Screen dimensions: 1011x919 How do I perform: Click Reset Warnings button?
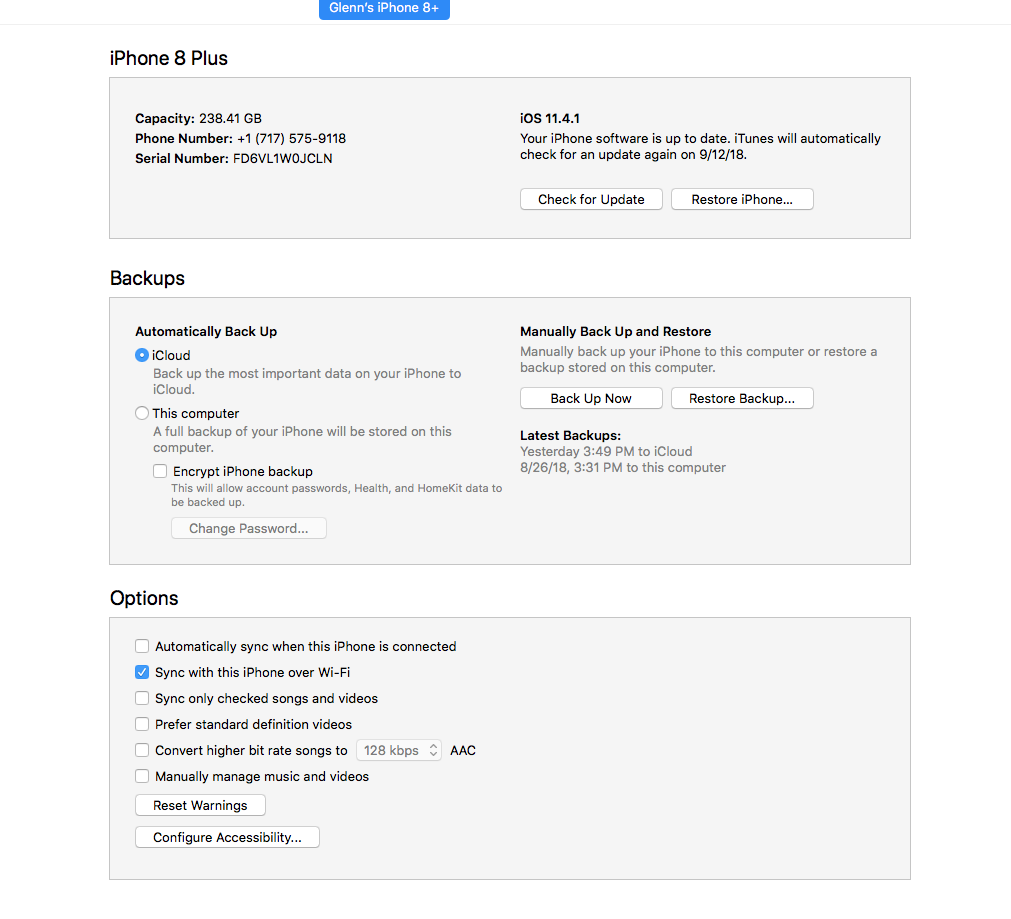(x=201, y=805)
